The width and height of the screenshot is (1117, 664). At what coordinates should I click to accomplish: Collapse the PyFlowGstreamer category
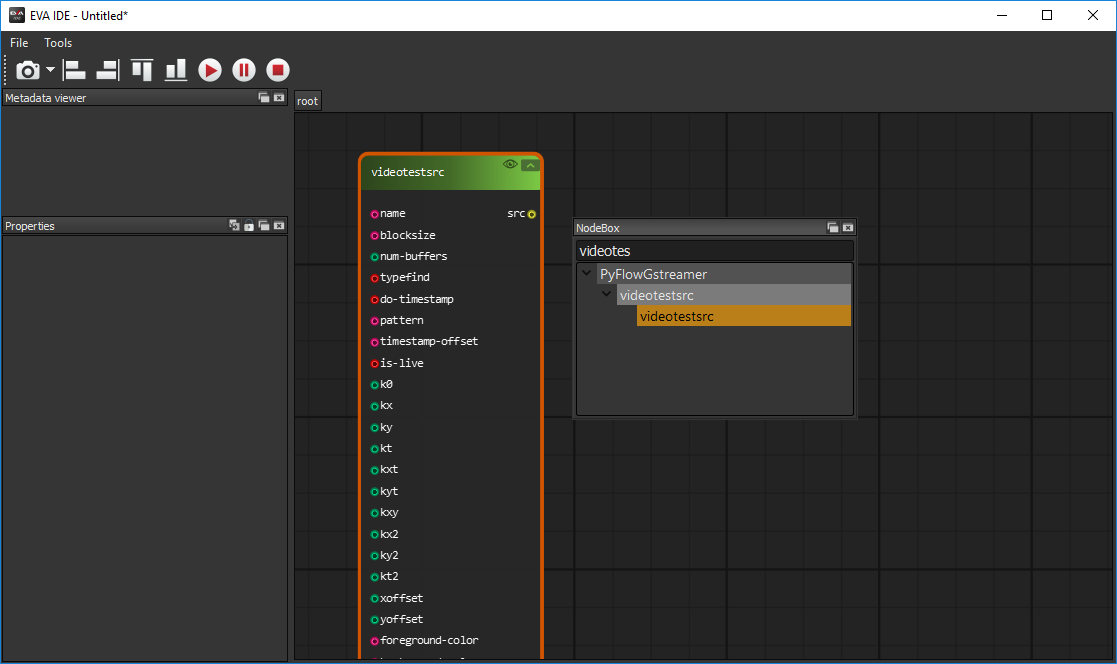587,274
